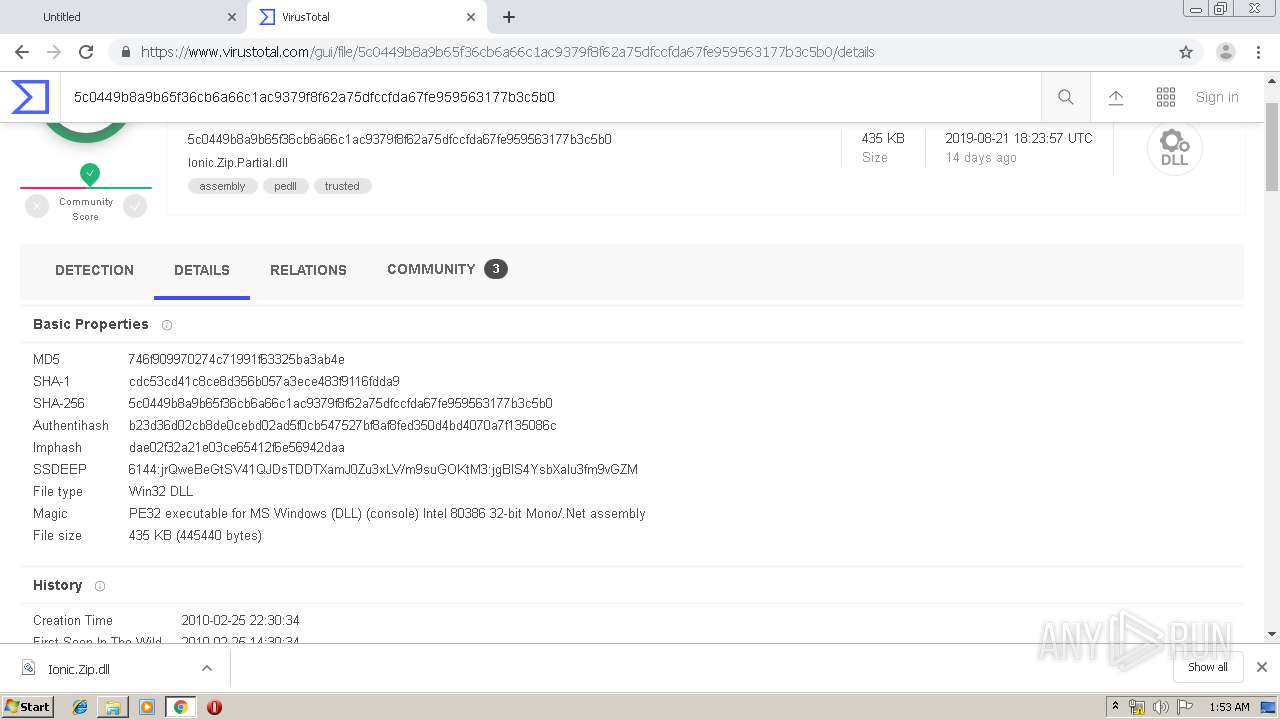Close the Untitled tab
The width and height of the screenshot is (1280, 720).
tap(232, 17)
